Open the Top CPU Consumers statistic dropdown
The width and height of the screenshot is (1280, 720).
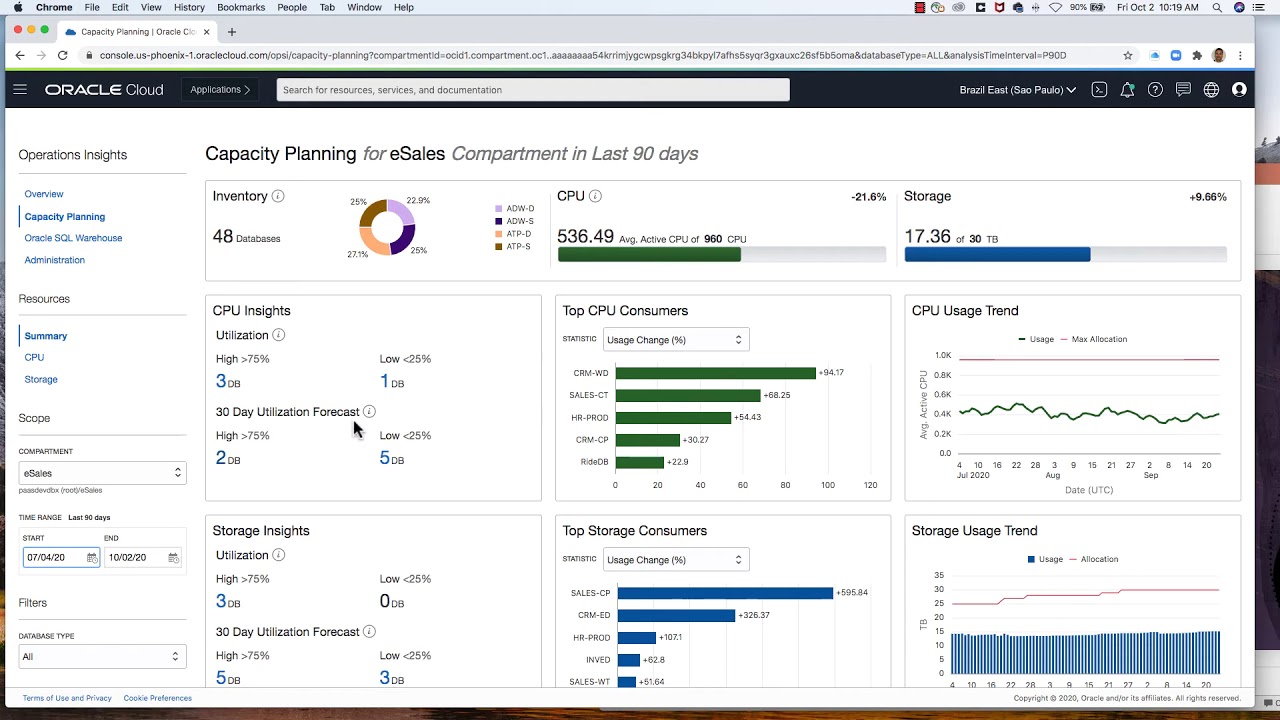coord(676,339)
